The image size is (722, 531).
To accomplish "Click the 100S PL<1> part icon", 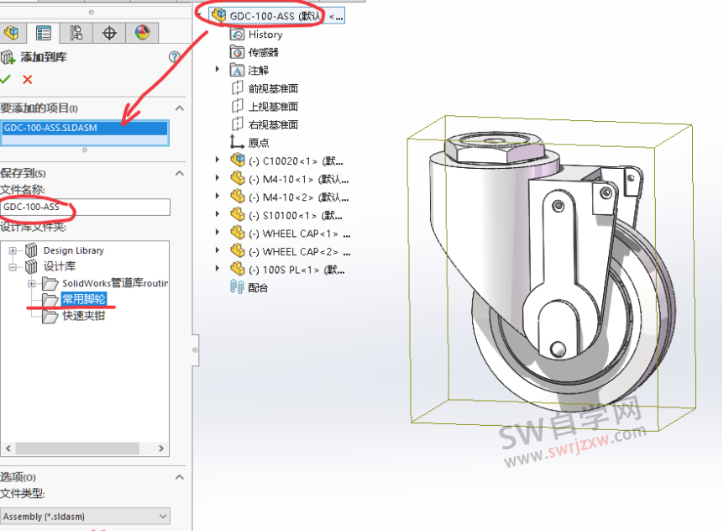I will pyautogui.click(x=237, y=268).
